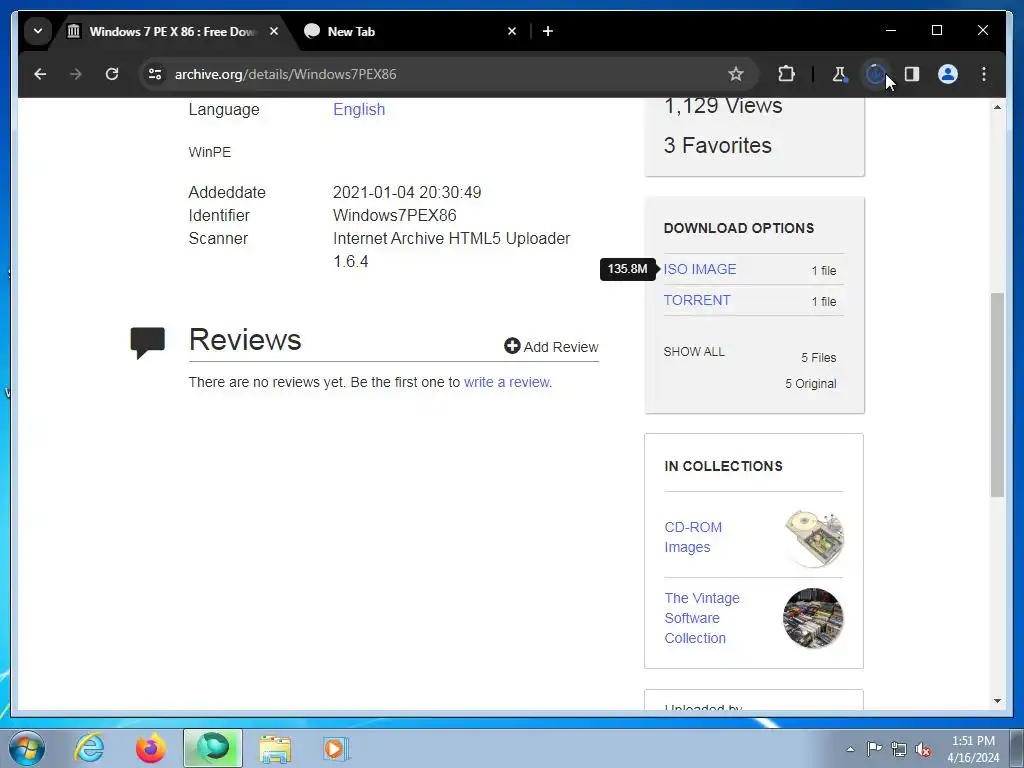Open Action Center flag icon
Viewport: 1024px width, 768px height.
point(874,748)
